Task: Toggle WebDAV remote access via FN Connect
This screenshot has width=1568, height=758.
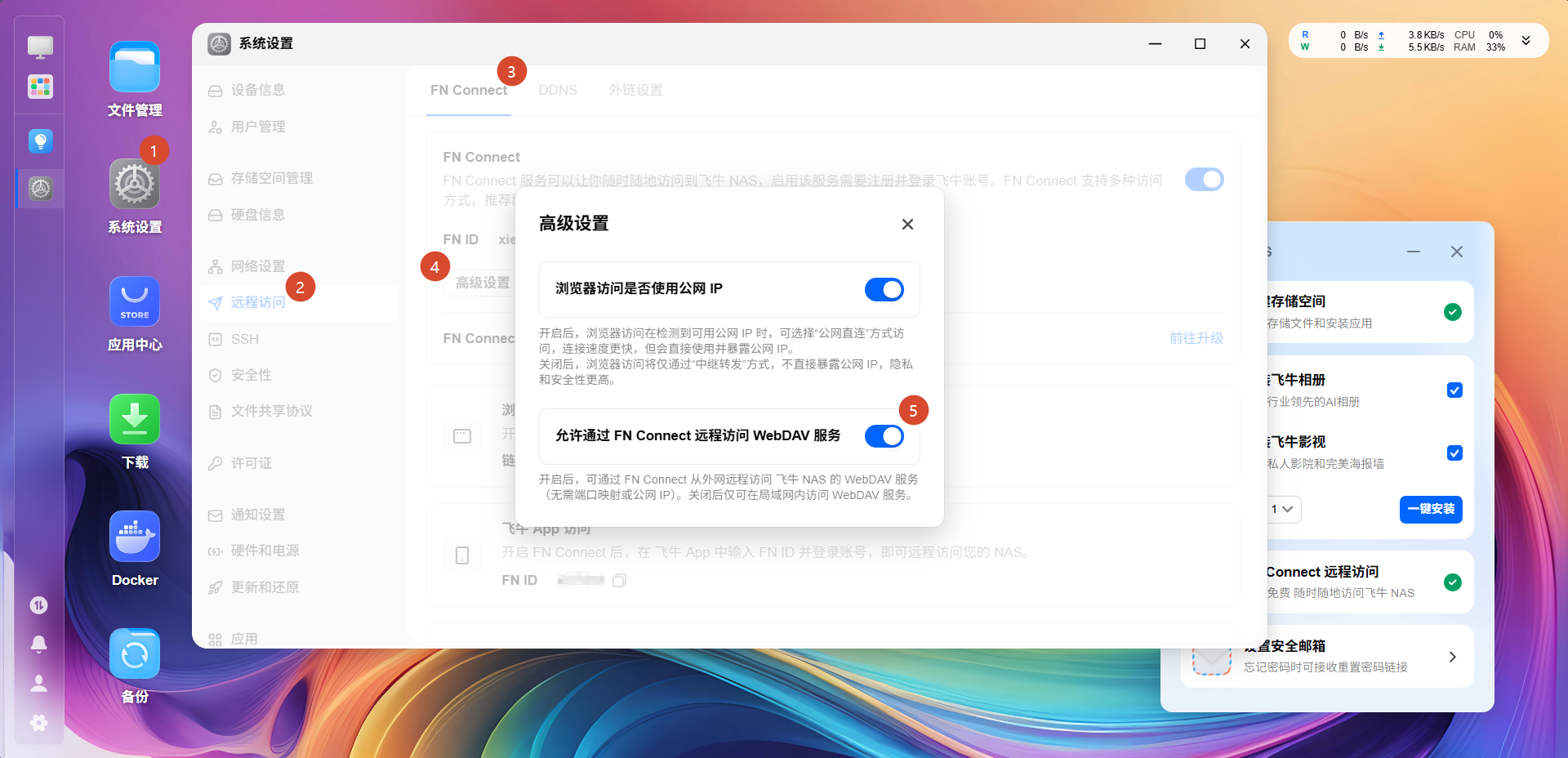Action: (x=884, y=436)
